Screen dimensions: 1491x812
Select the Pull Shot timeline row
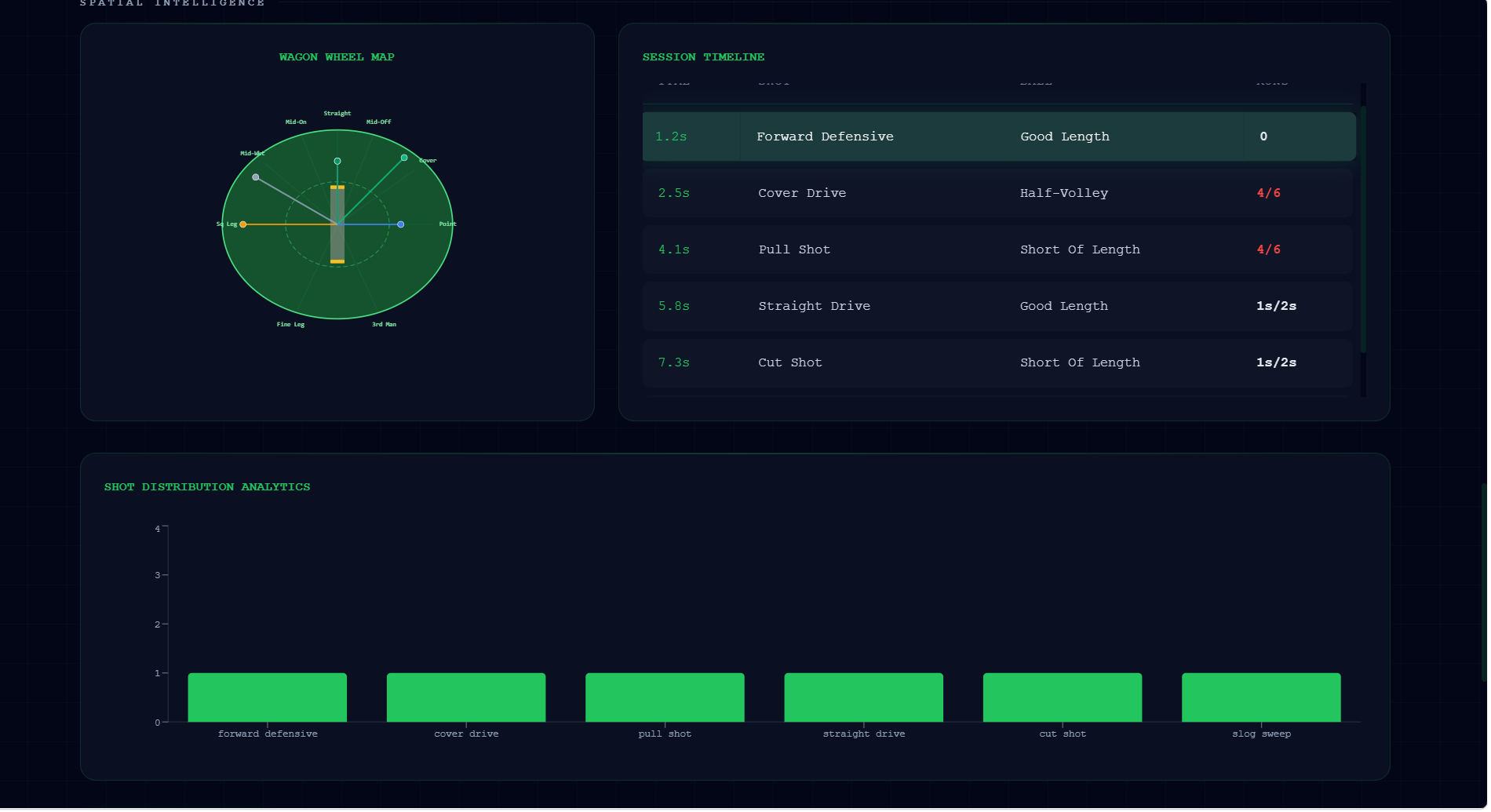pos(999,249)
